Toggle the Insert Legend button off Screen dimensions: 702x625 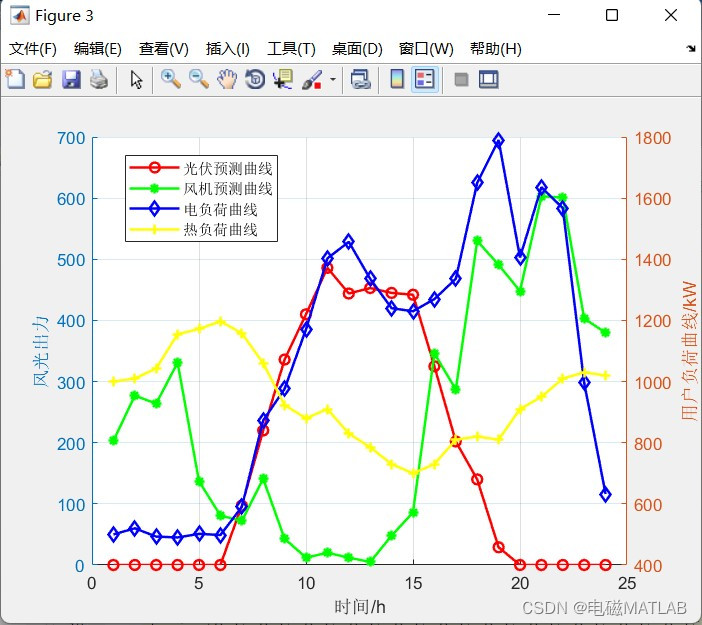425,80
